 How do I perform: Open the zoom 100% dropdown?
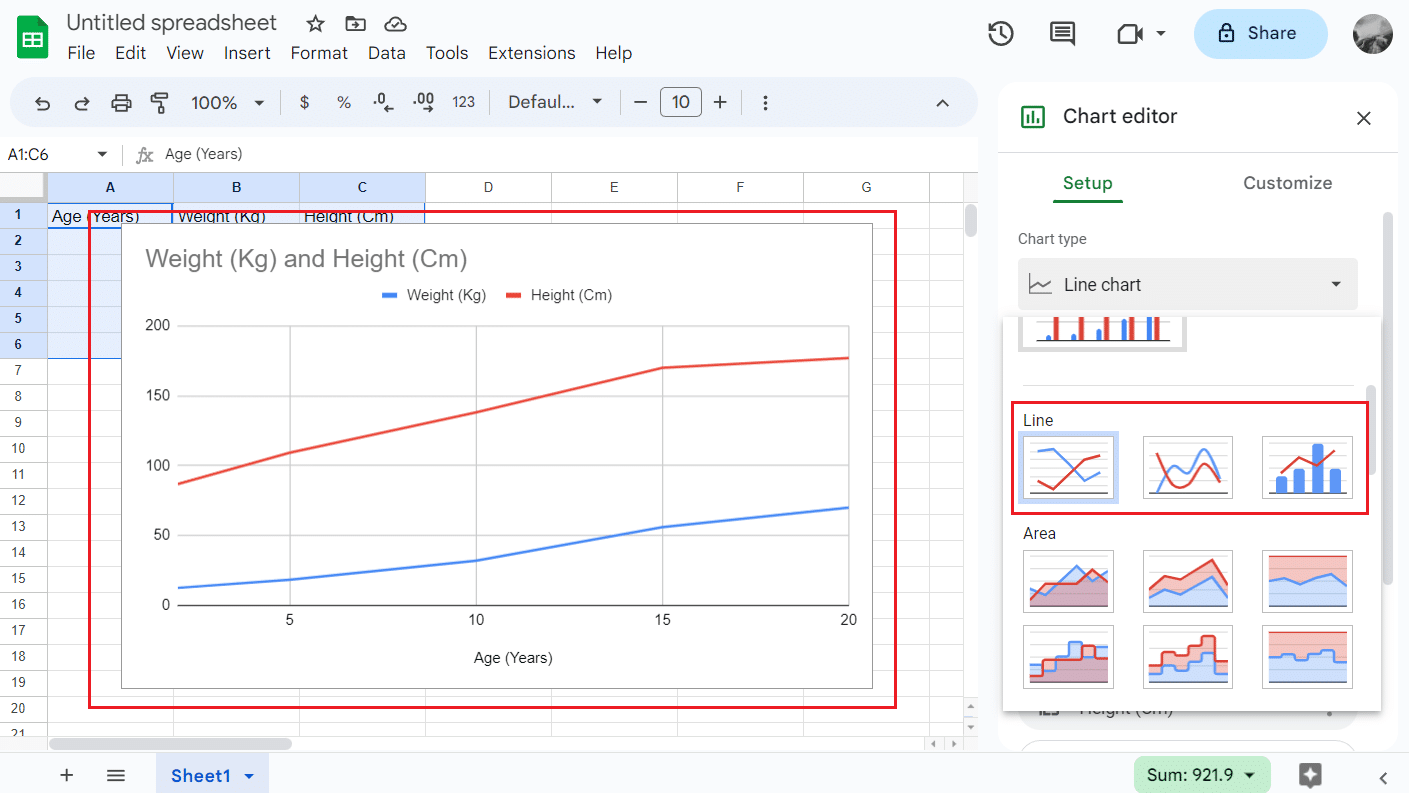pyautogui.click(x=228, y=102)
